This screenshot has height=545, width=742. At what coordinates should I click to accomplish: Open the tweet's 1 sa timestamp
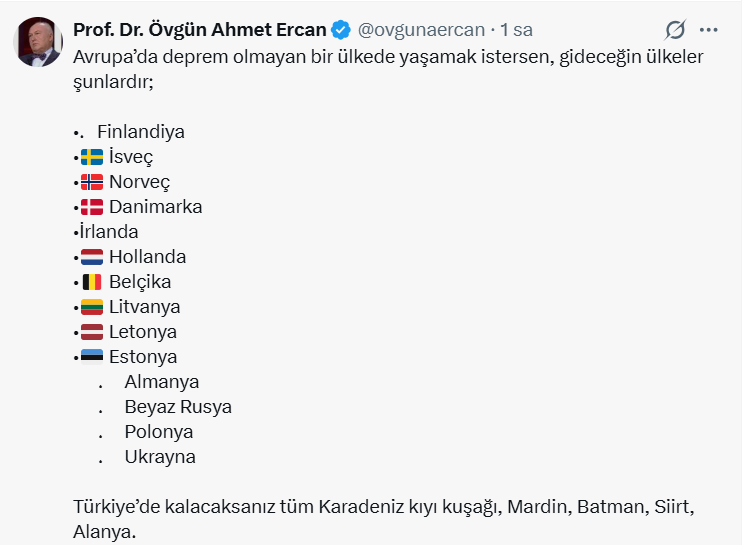[516, 30]
